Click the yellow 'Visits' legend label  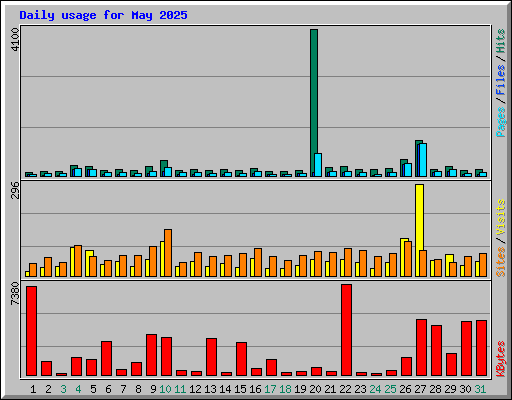(501, 218)
